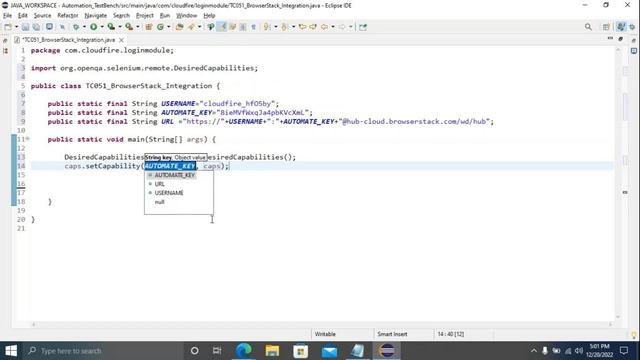Viewport: 640px width, 360px height.
Task: Open the Source menu
Action: tap(42, 16)
